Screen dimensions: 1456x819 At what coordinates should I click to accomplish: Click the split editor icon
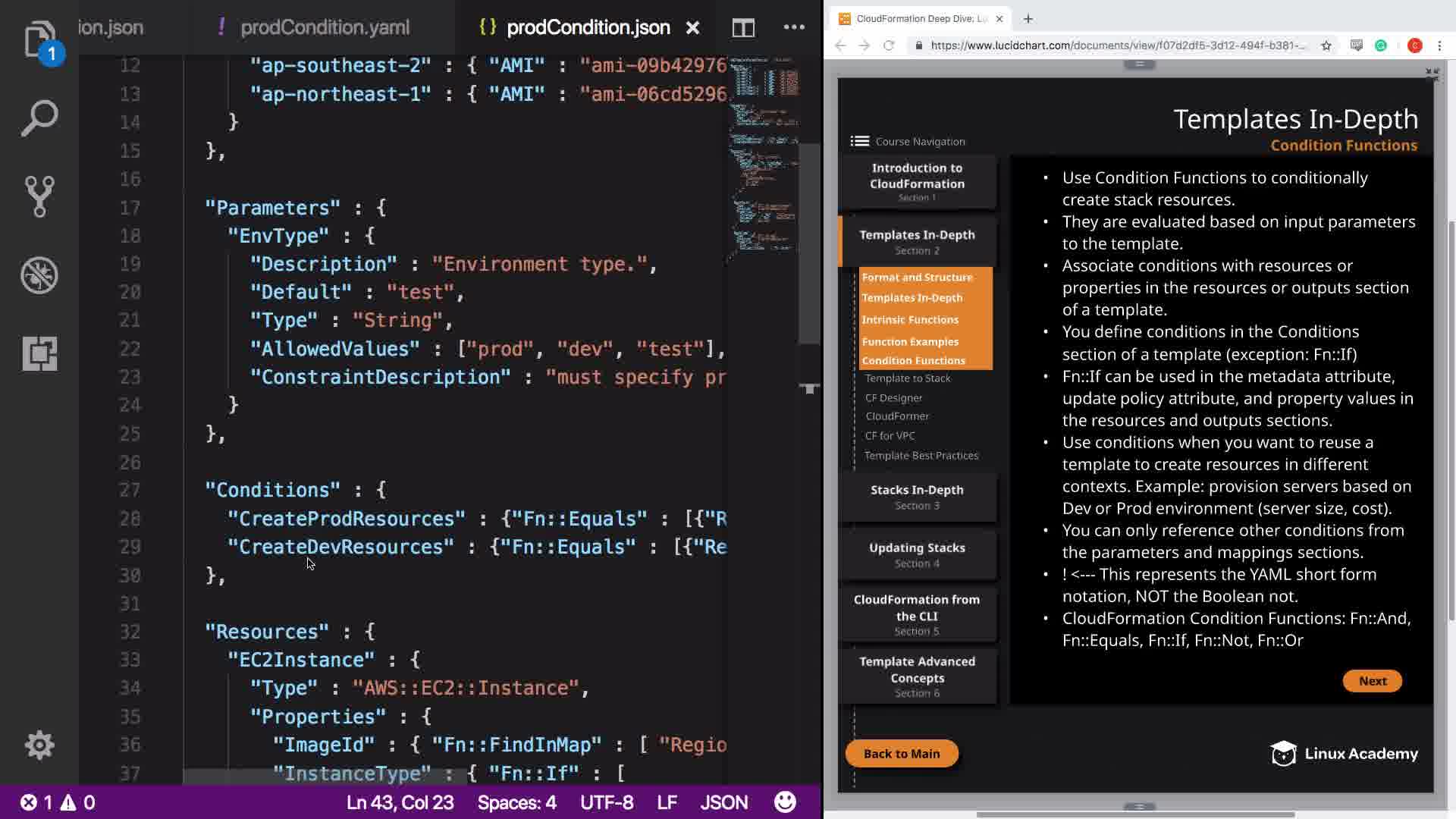click(x=743, y=28)
